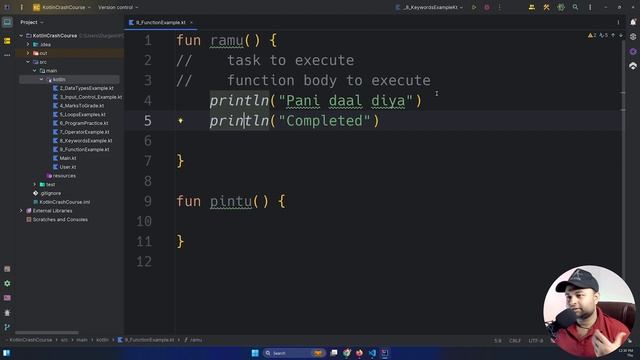Open the second right sidebar tool icon
This screenshot has height=360, width=640.
(x=633, y=37)
